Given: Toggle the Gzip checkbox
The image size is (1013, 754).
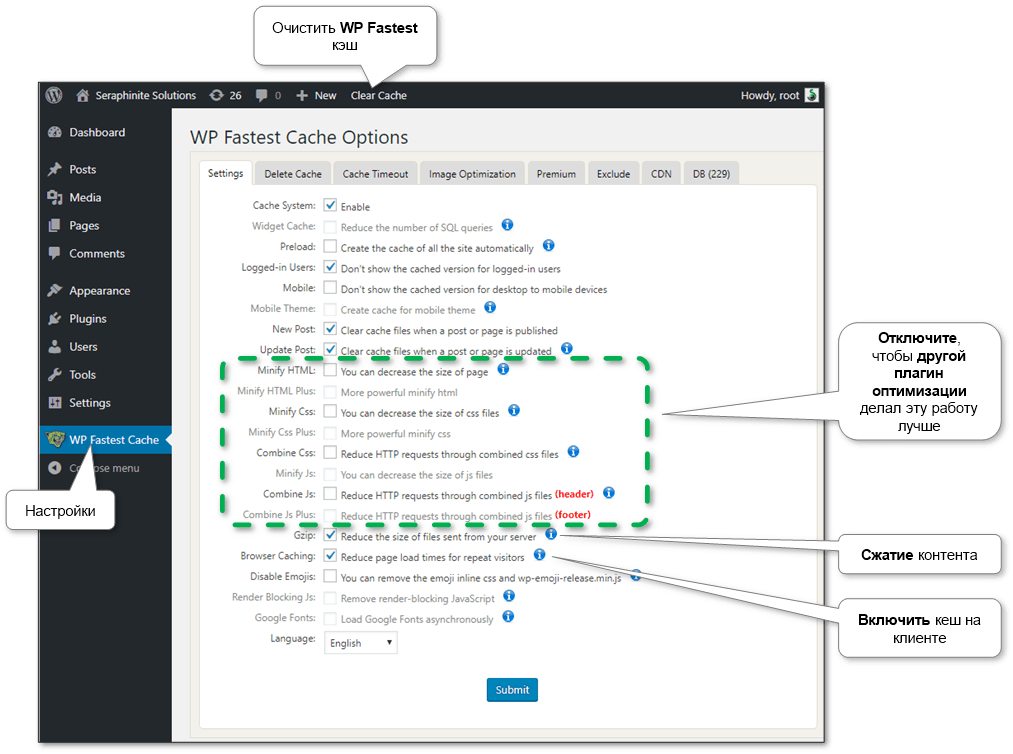Looking at the screenshot, I should click(330, 535).
